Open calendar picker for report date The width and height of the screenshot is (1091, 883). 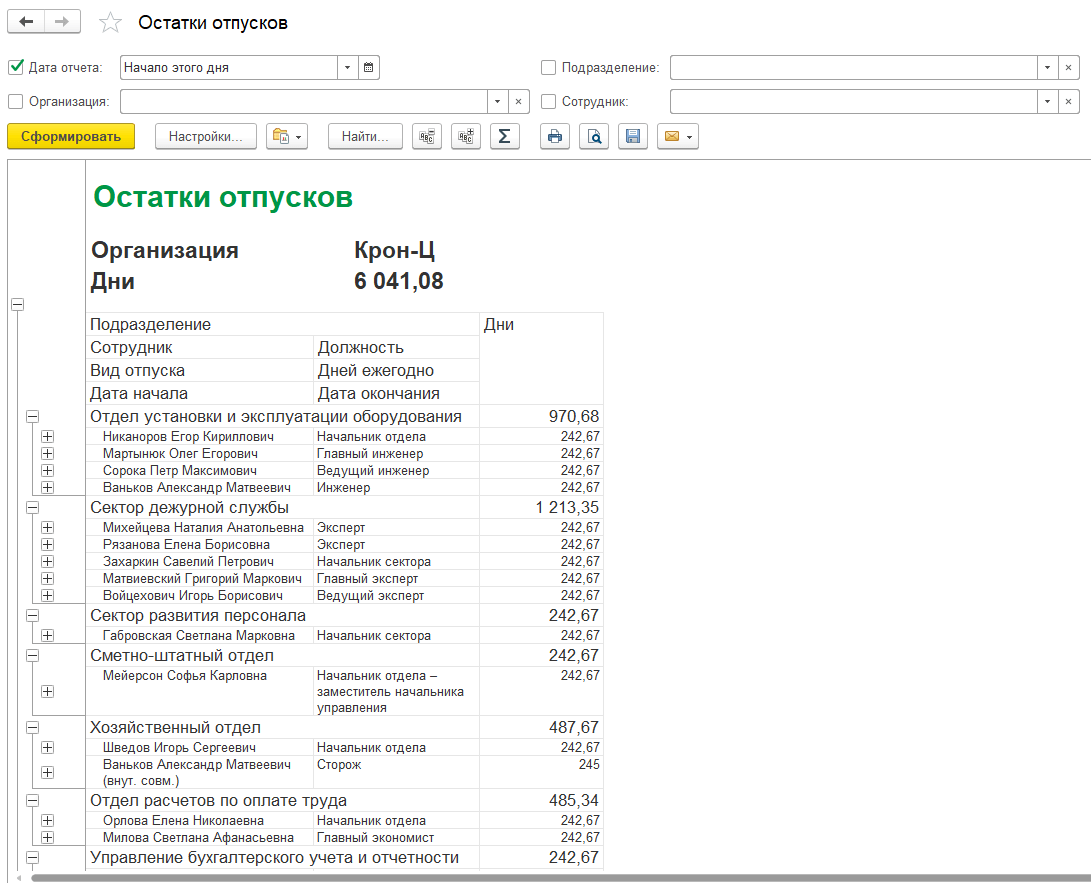(369, 68)
